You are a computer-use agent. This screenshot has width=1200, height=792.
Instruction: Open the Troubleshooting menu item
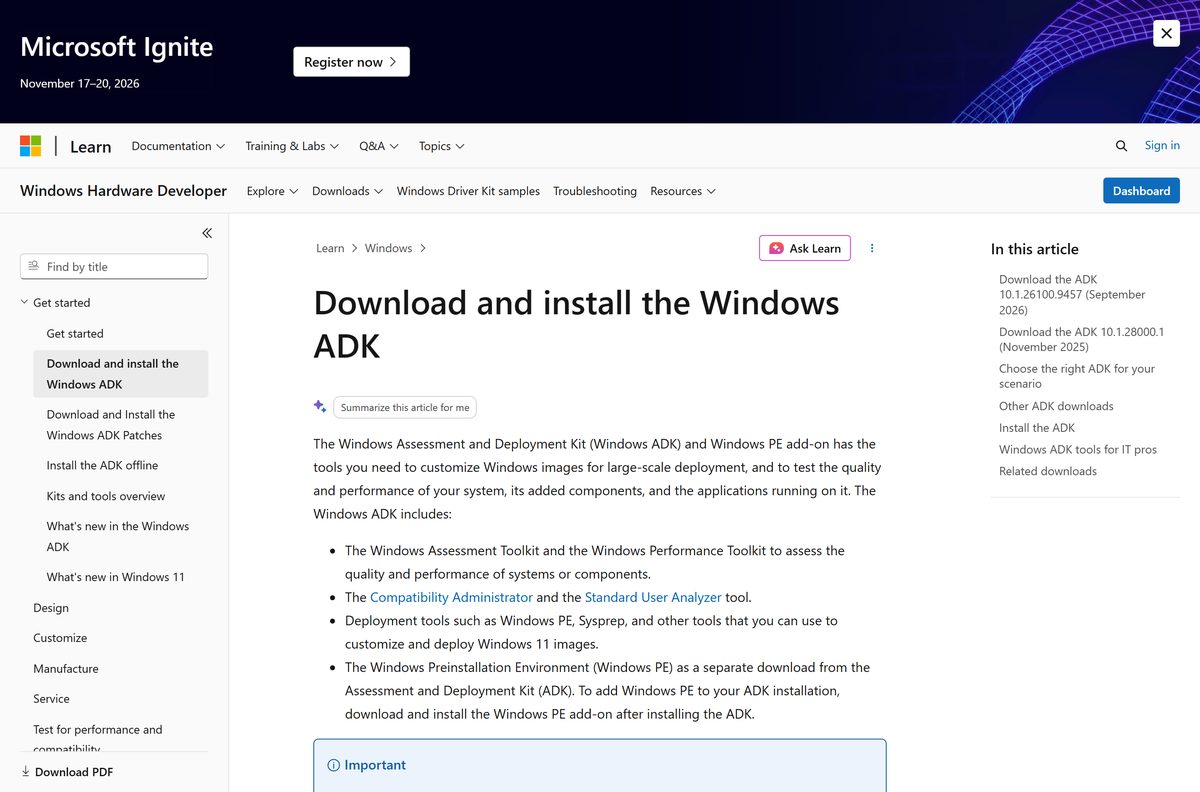click(595, 191)
